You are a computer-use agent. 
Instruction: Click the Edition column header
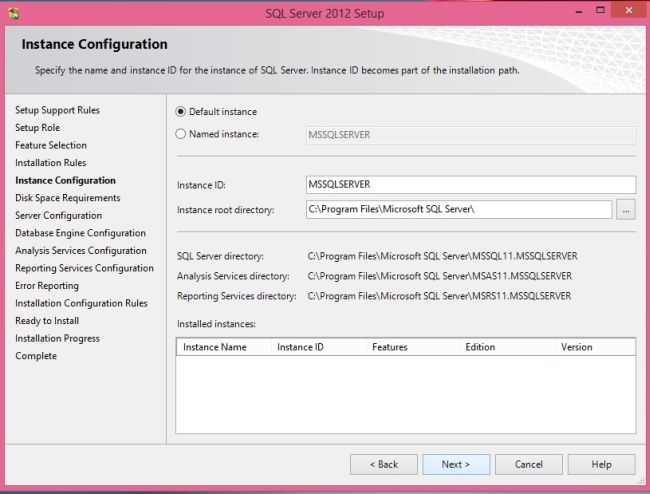click(507, 347)
